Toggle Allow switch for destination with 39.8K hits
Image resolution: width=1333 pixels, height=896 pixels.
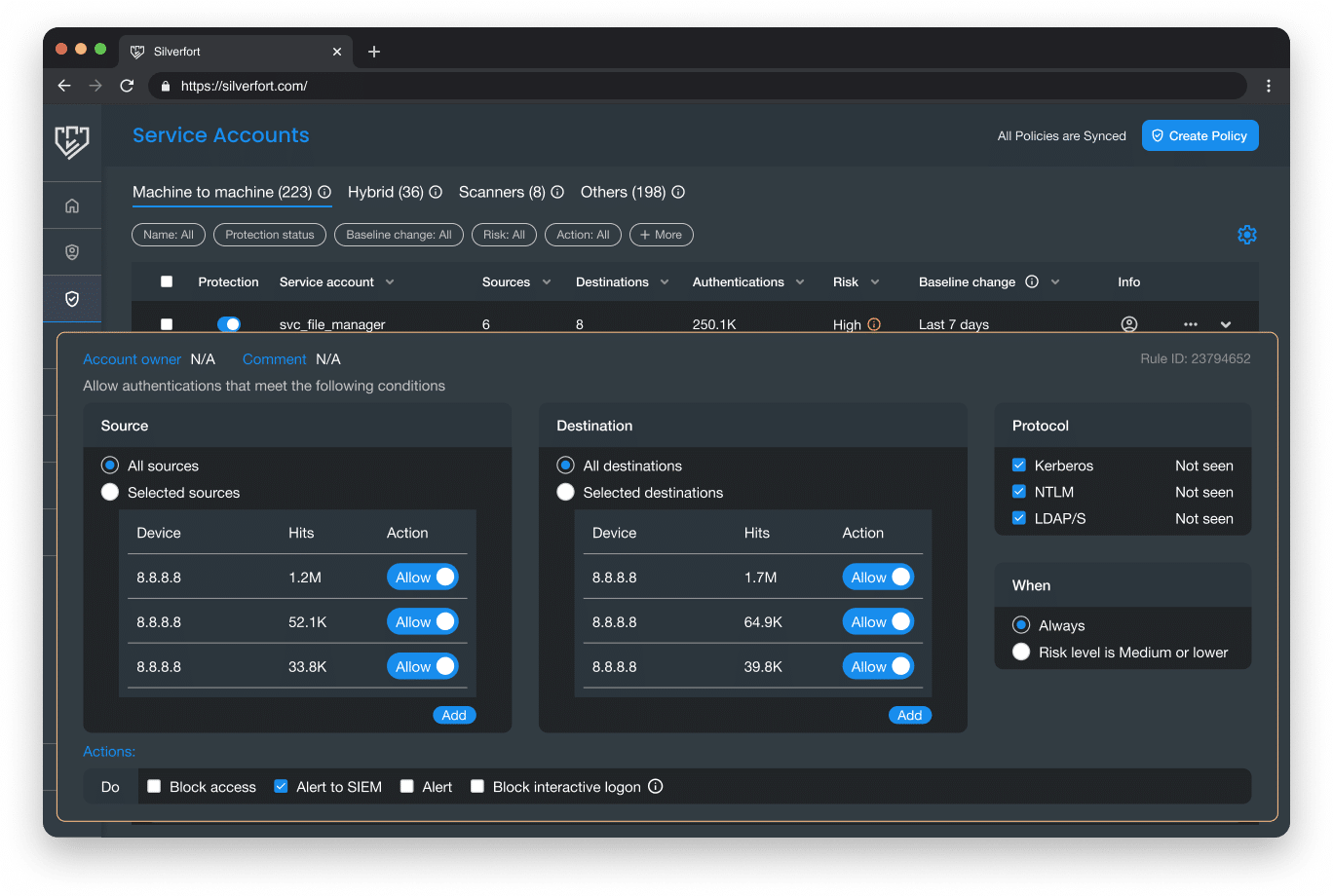878,666
